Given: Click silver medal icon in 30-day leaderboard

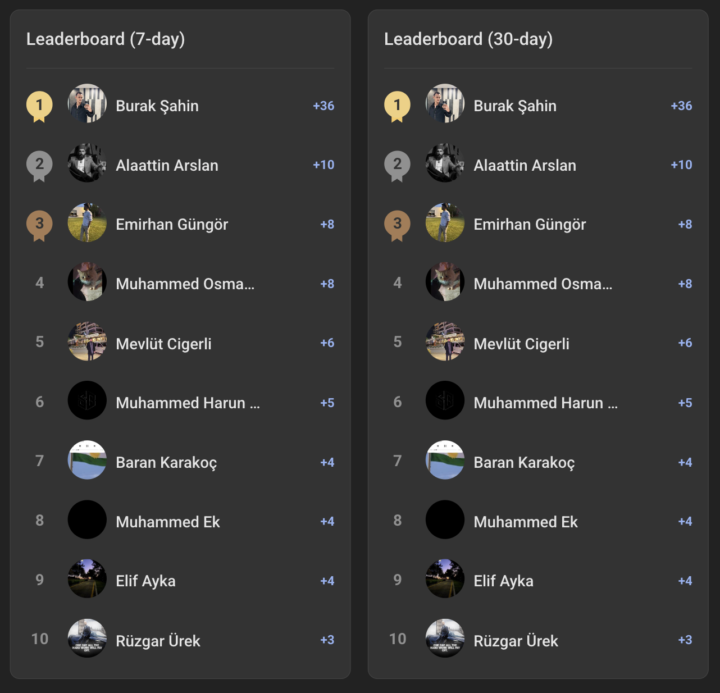Looking at the screenshot, I should click(397, 165).
